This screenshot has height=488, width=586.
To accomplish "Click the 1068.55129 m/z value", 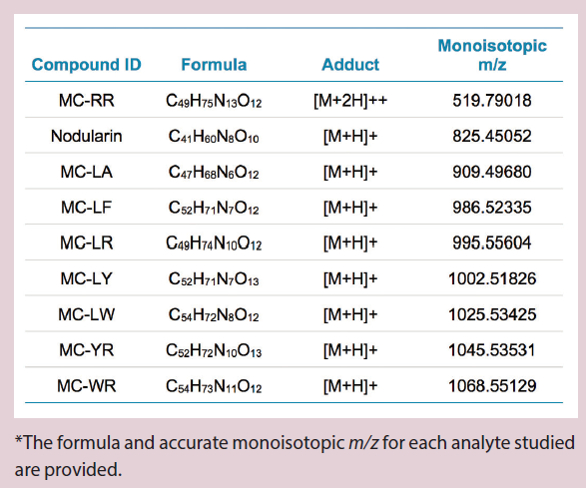I will tap(492, 386).
